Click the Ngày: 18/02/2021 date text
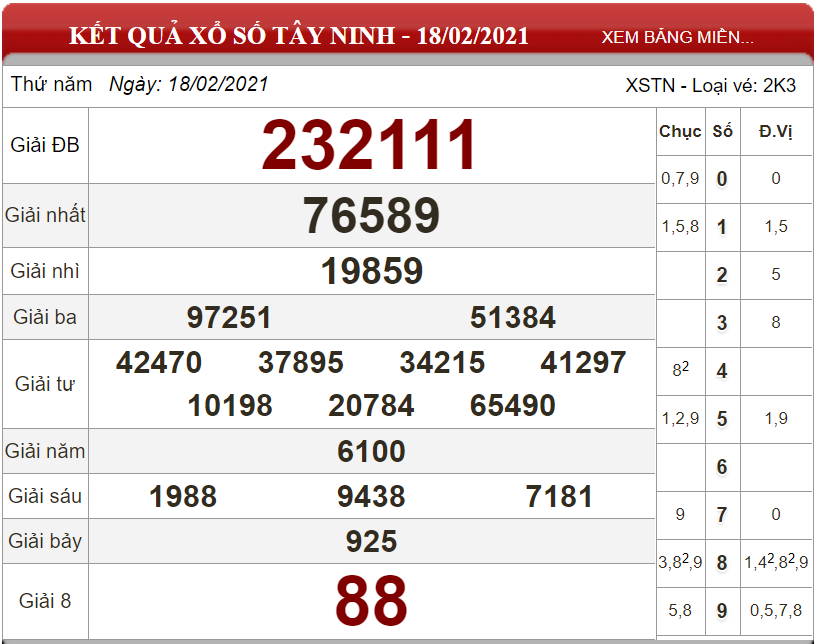The height and width of the screenshot is (644, 819). pos(189,84)
